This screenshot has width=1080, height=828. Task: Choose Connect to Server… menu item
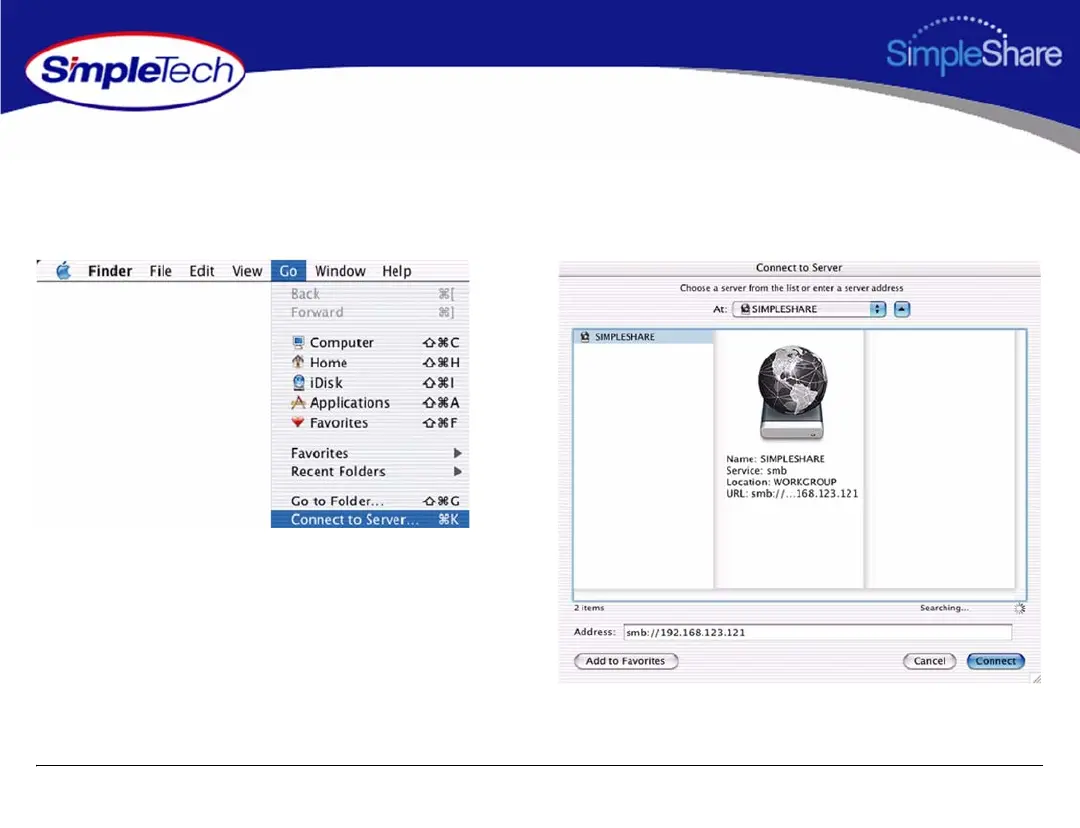pyautogui.click(x=370, y=519)
